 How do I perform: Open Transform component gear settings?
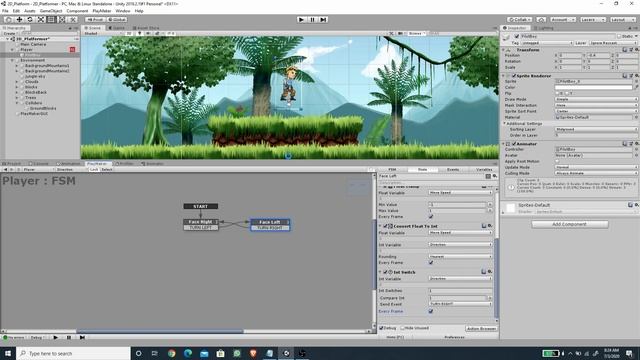[636, 50]
